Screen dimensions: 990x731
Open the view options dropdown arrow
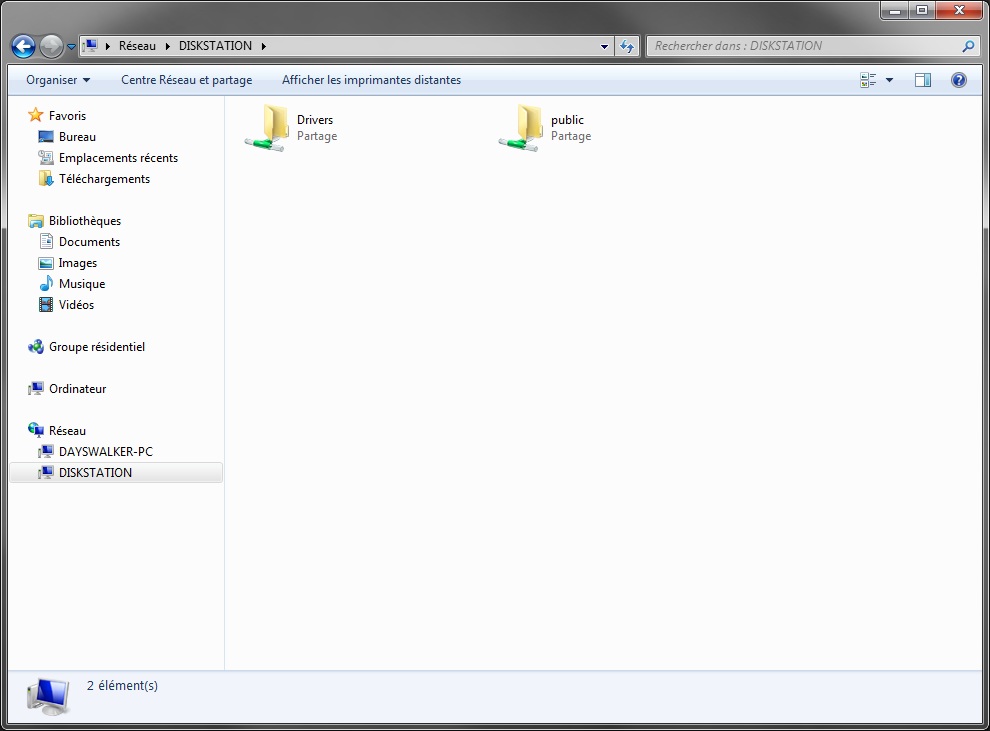click(x=890, y=80)
